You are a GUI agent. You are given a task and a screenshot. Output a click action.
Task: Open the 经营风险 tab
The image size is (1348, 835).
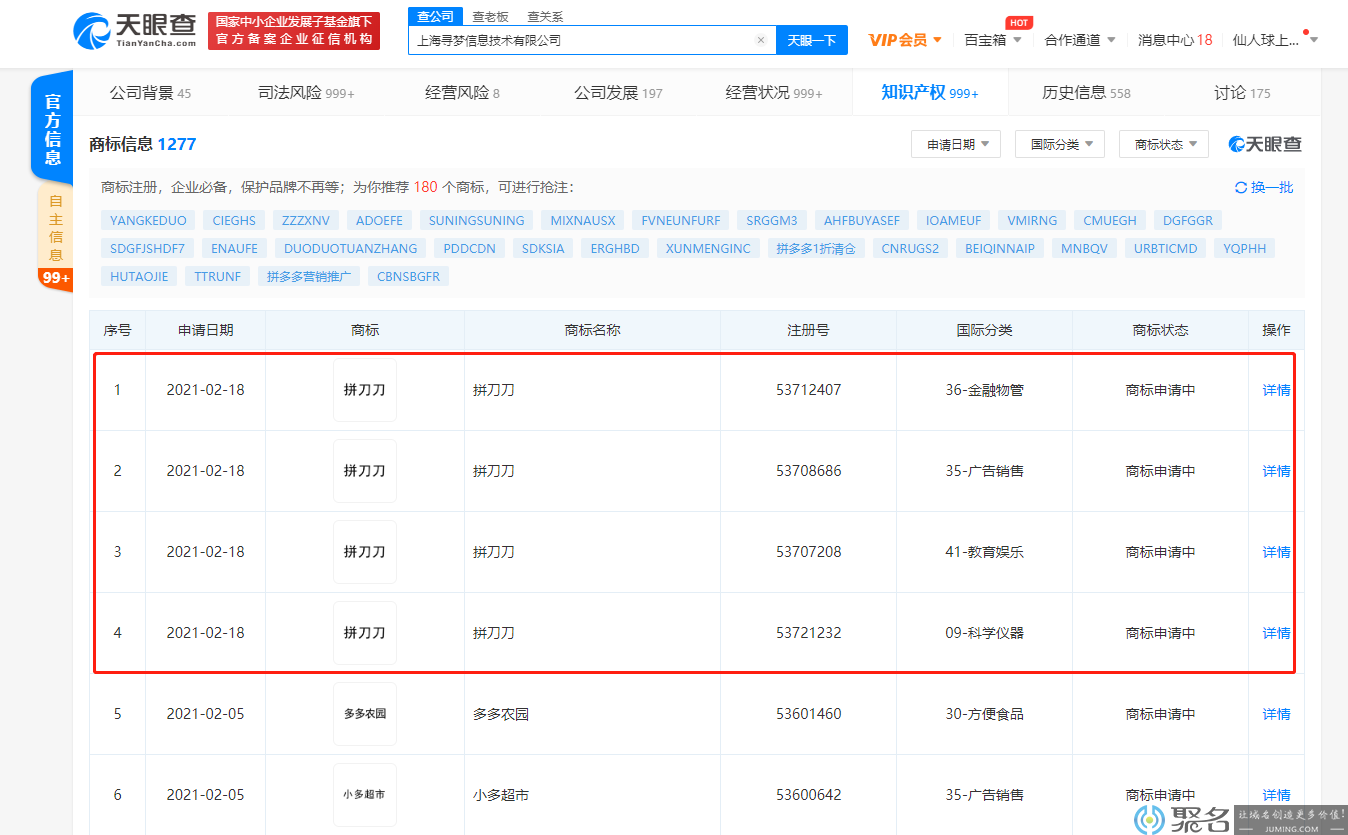(x=462, y=93)
